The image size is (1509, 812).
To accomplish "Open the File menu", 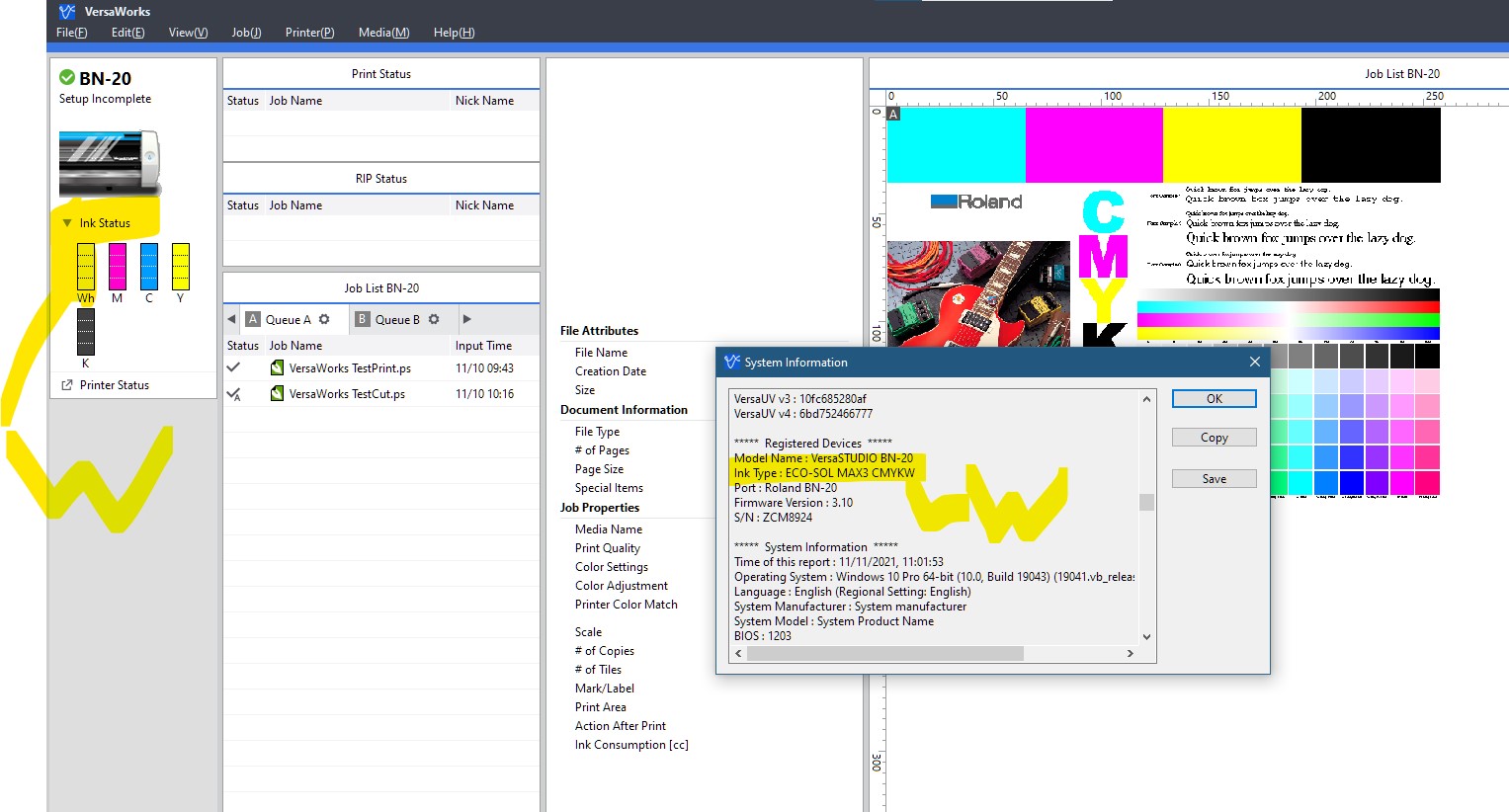I will pos(71,33).
